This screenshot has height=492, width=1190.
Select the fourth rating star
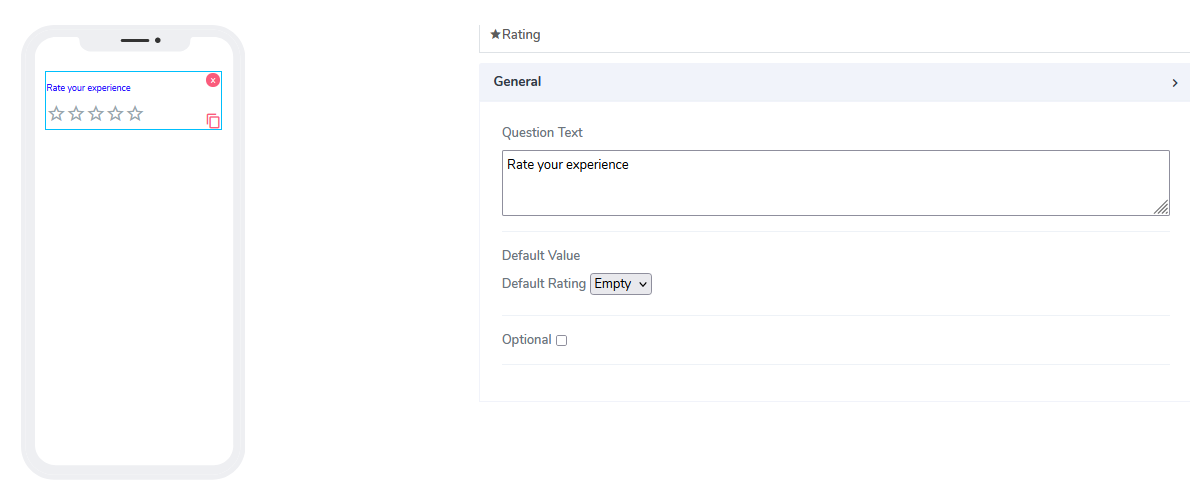point(115,114)
